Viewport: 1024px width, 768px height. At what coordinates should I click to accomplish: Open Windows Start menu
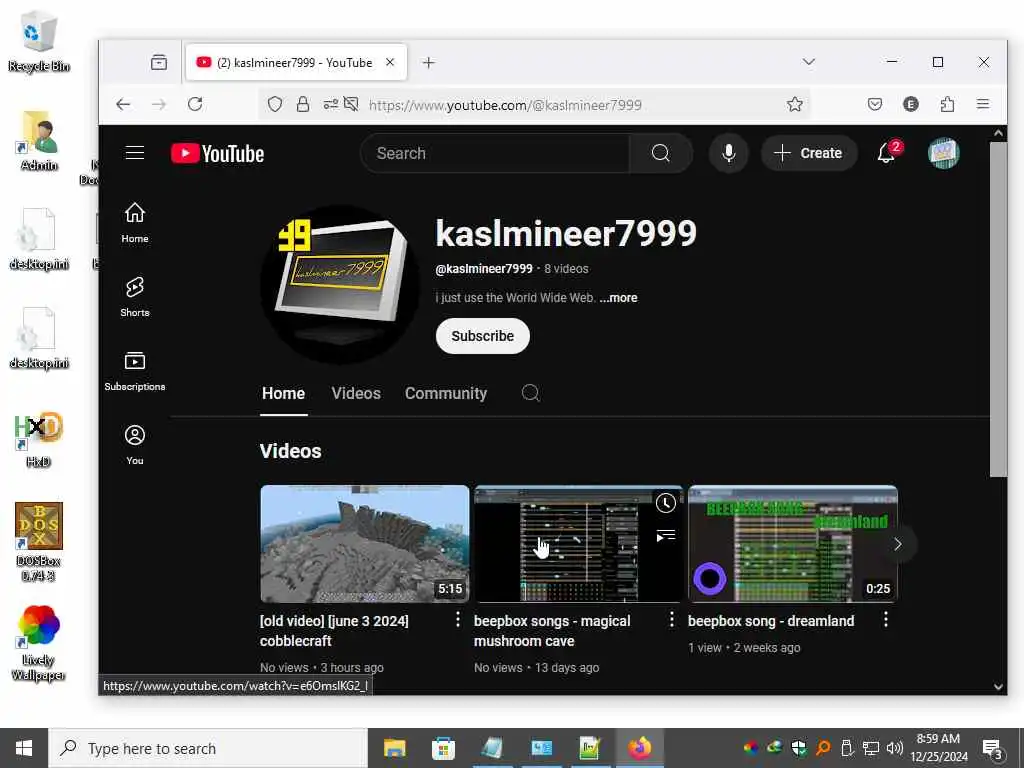click(x=24, y=748)
